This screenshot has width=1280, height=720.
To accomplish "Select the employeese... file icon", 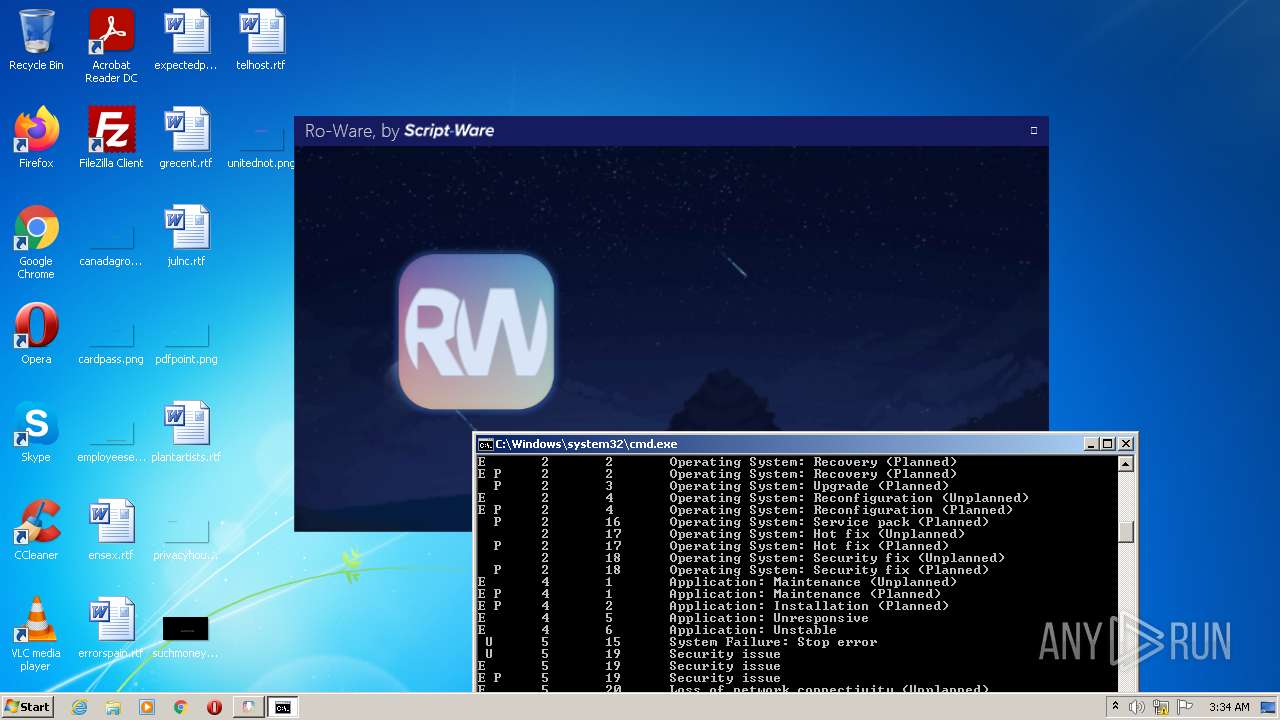I will point(111,441).
